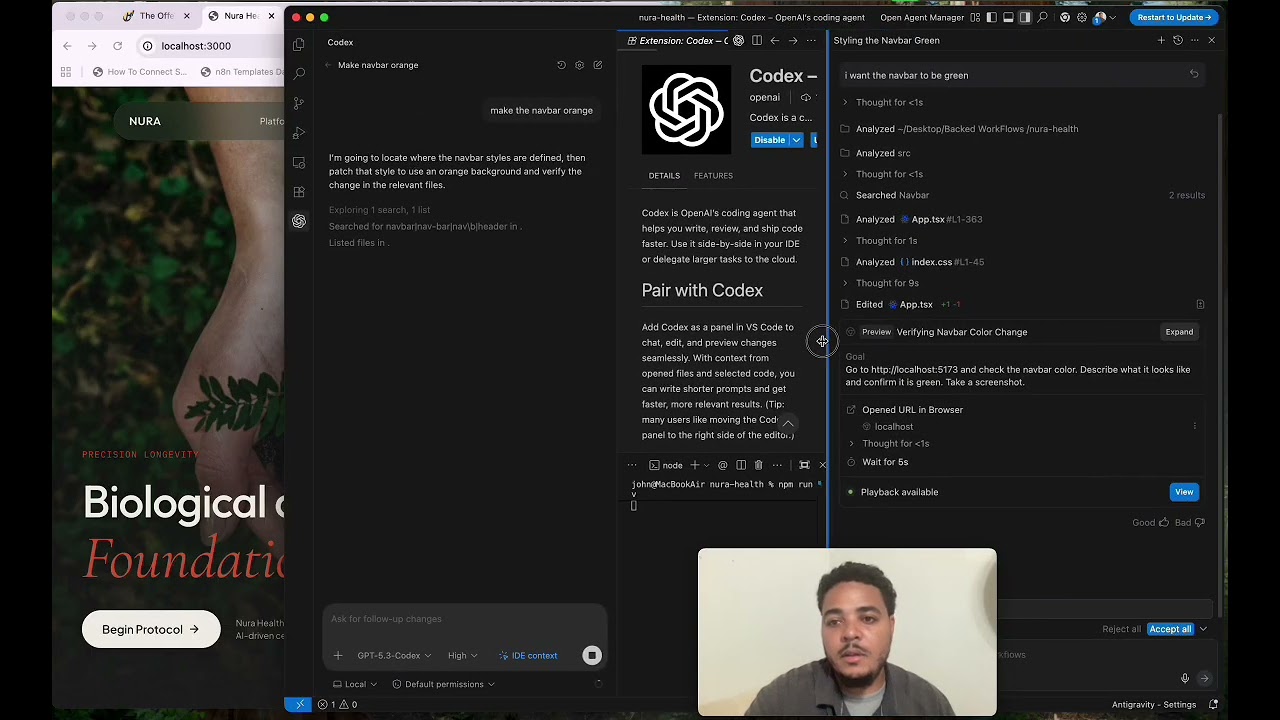The image size is (1280, 720).
Task: Maximize the terminal panel size
Action: point(804,465)
